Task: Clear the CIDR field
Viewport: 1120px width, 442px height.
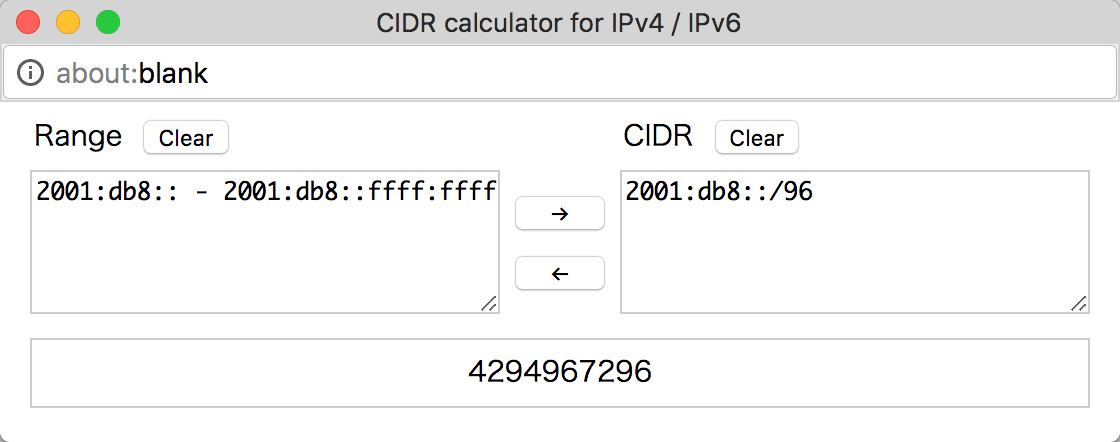Action: pos(756,137)
